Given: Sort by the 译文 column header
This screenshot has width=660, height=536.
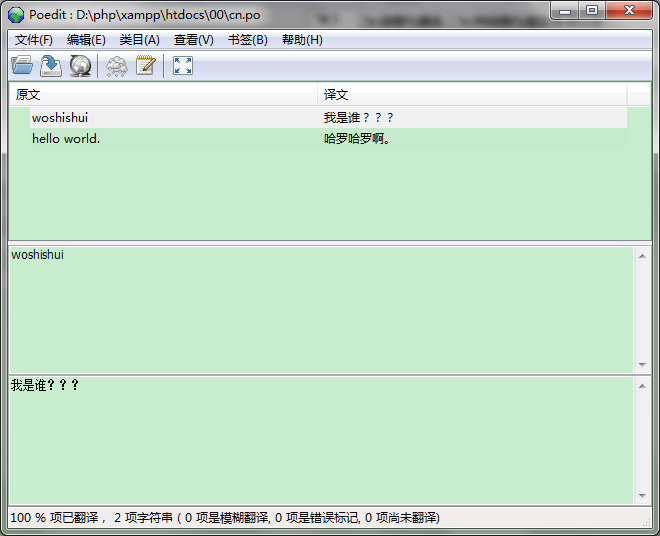Looking at the screenshot, I should click(x=472, y=94).
